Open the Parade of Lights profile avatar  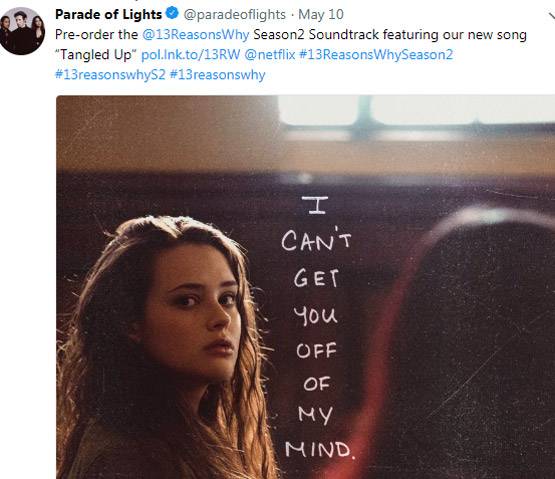[21, 31]
